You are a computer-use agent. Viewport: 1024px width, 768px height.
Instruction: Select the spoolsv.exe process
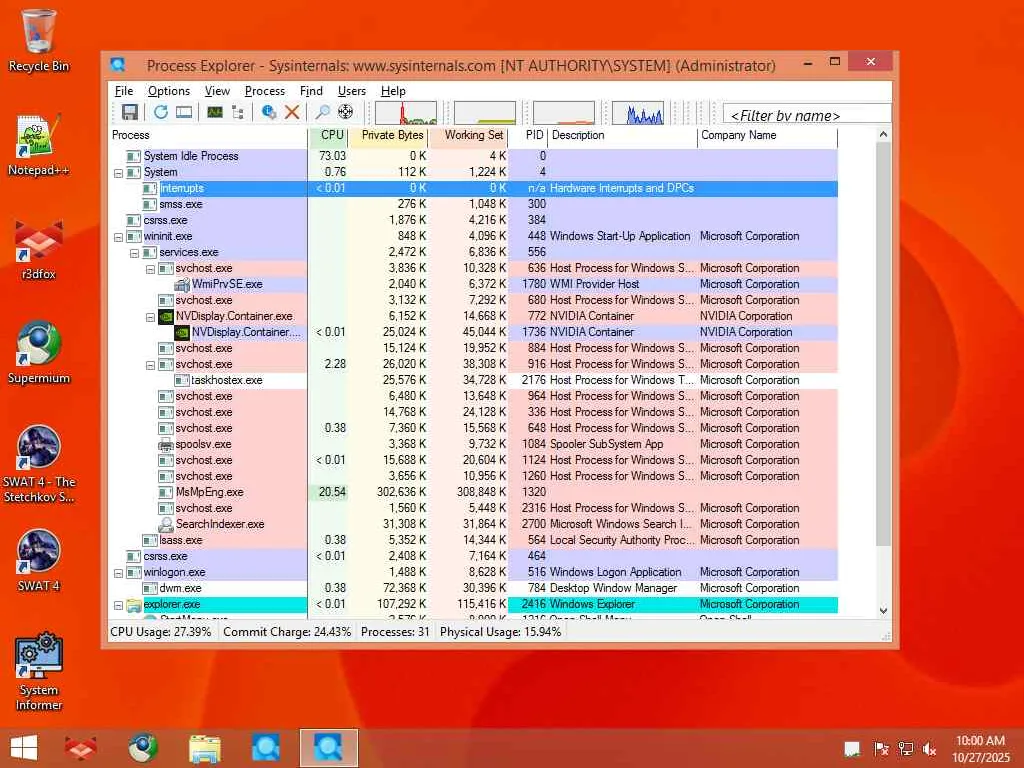pos(473,444)
